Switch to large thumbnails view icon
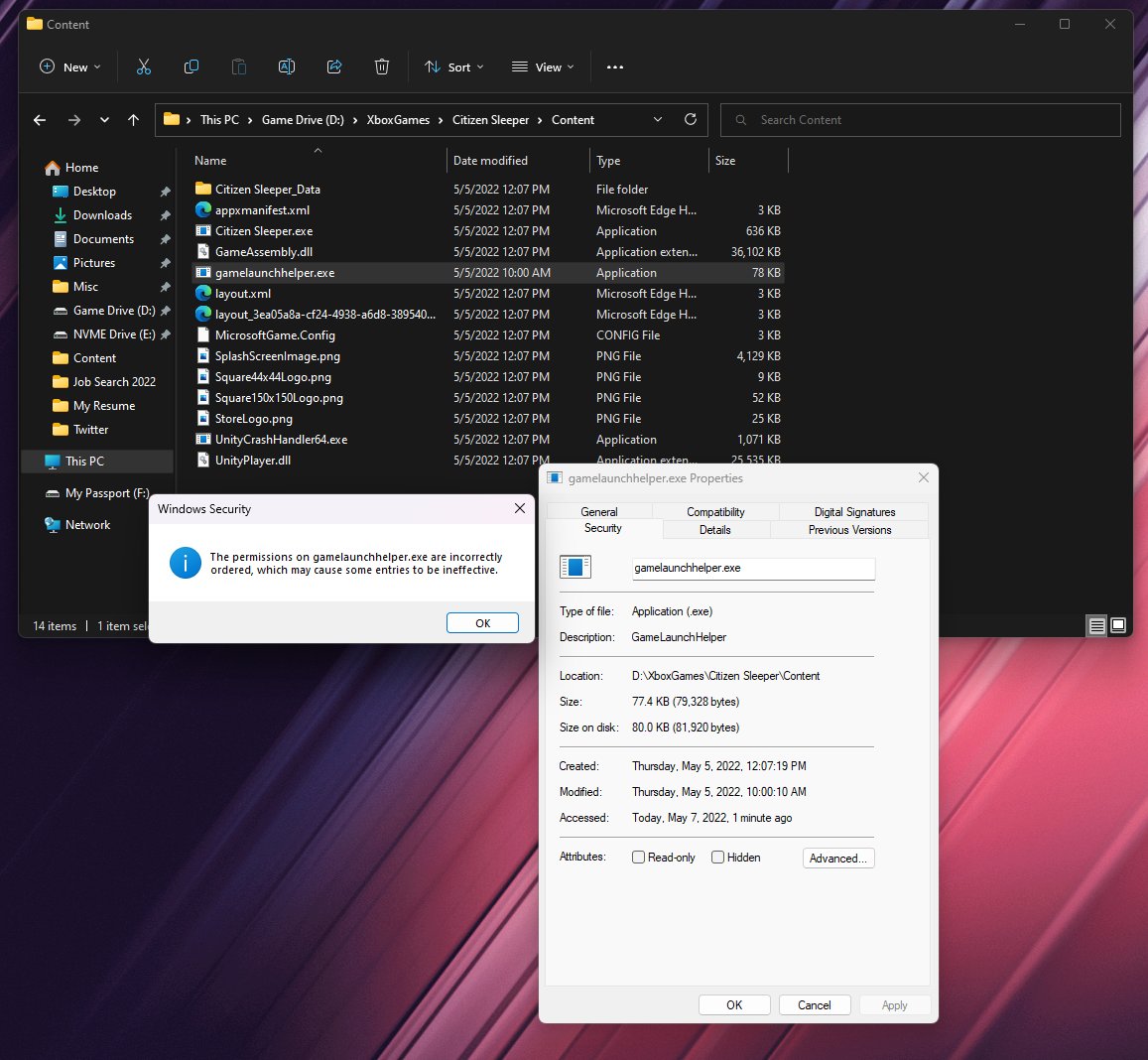This screenshot has width=1148, height=1060. [x=1118, y=625]
